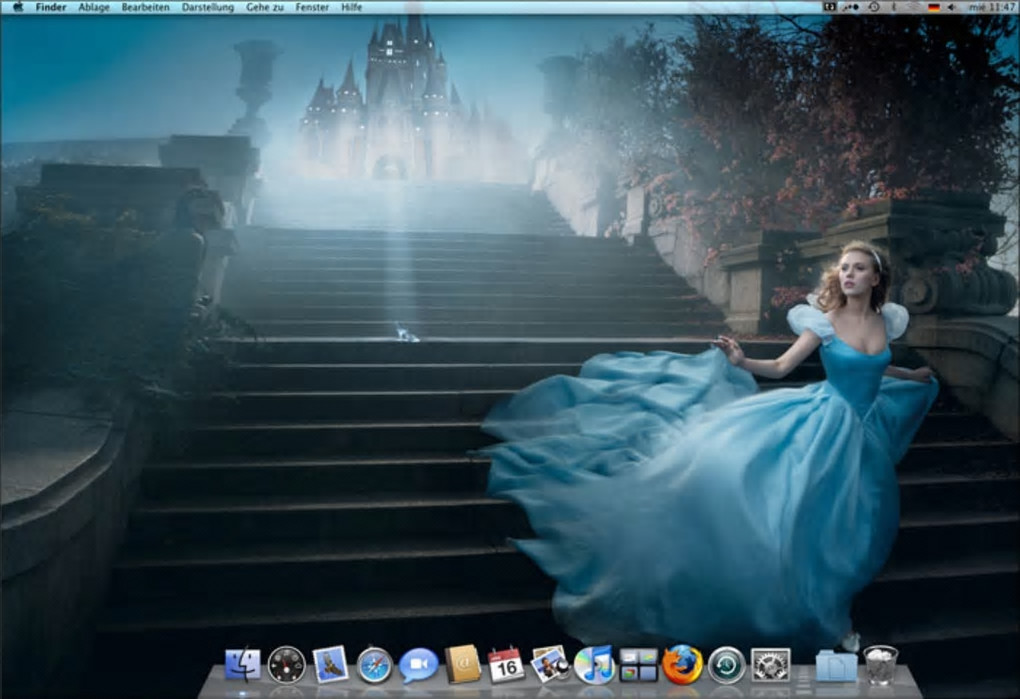Open Address Book in the Dock
Screen dimensions: 1020x699
click(x=463, y=664)
